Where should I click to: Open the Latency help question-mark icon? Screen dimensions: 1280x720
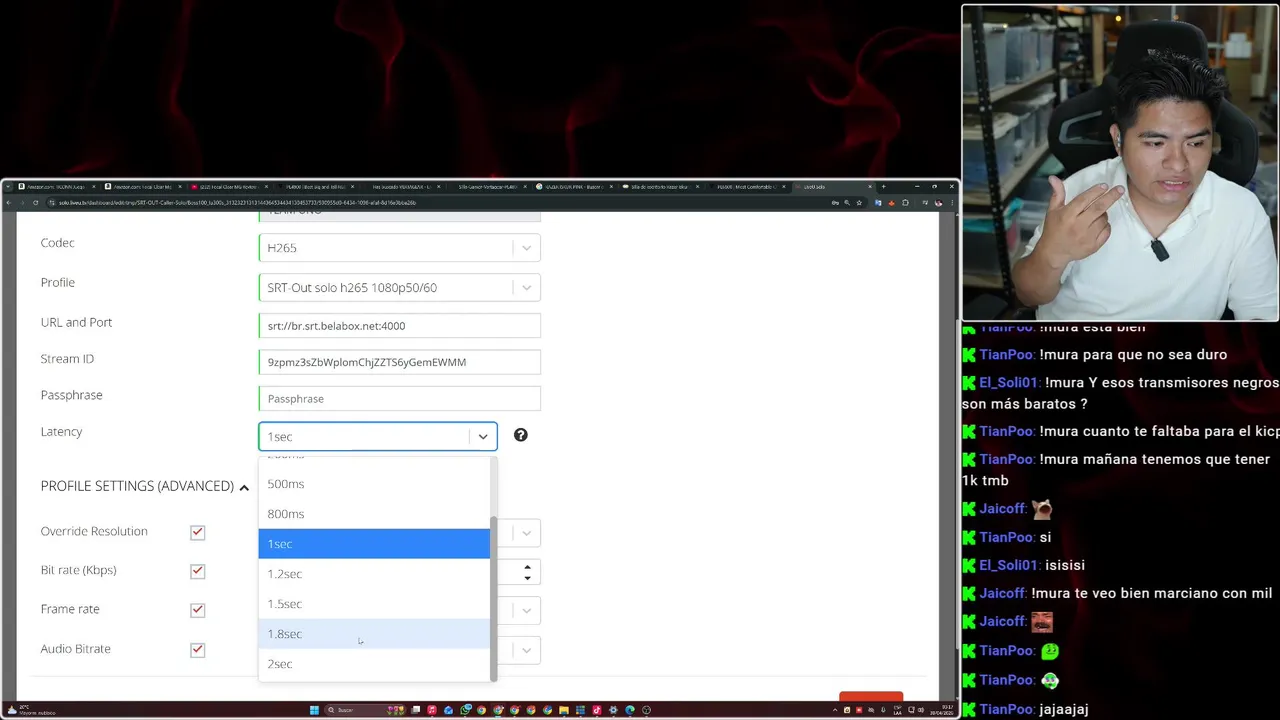point(520,435)
